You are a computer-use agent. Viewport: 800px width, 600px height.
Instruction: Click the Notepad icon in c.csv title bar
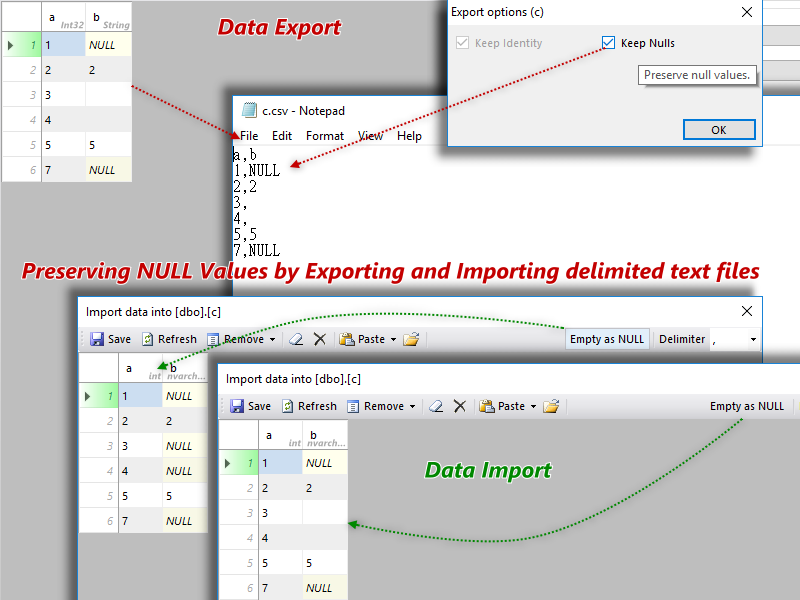[249, 110]
